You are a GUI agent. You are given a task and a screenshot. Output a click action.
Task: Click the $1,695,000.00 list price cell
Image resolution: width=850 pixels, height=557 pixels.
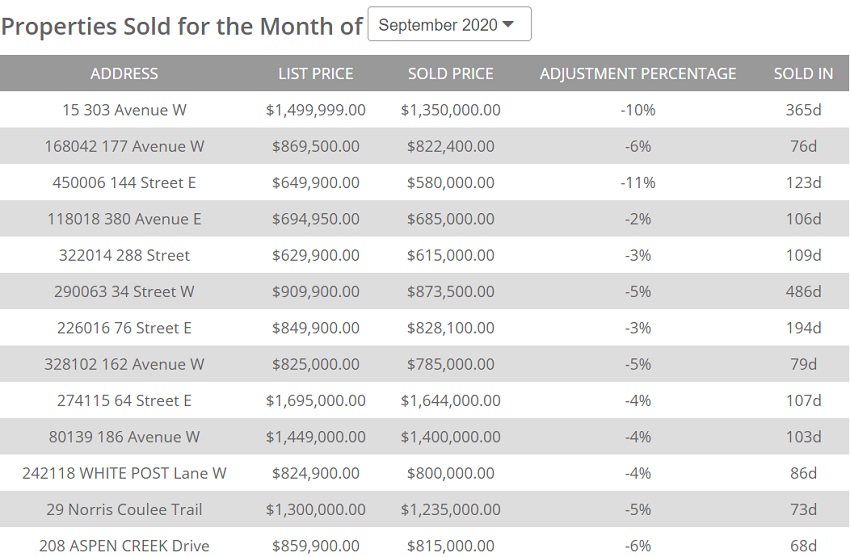click(x=315, y=400)
